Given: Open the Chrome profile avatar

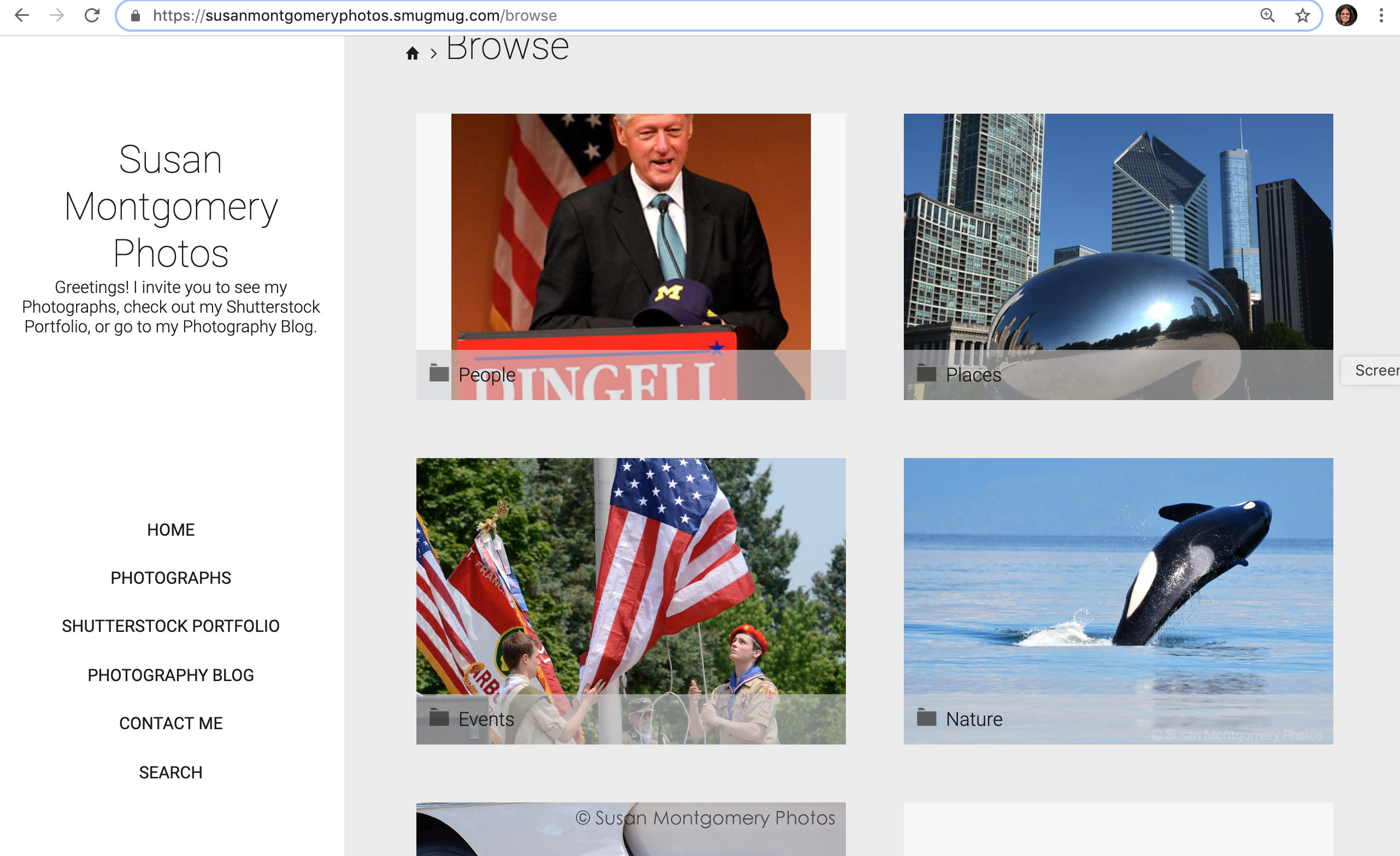Looking at the screenshot, I should point(1346,15).
